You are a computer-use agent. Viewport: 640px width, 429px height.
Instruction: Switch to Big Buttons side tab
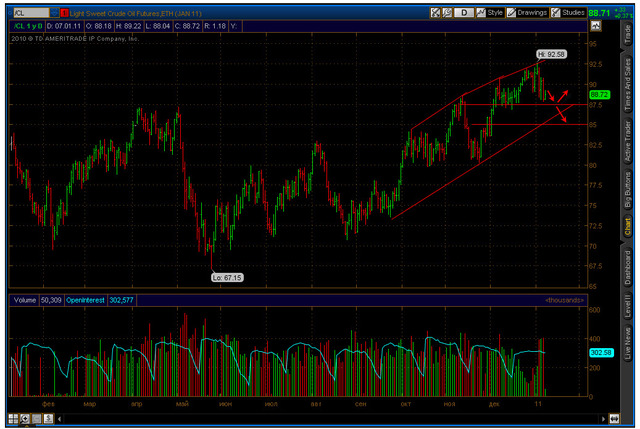(x=627, y=189)
